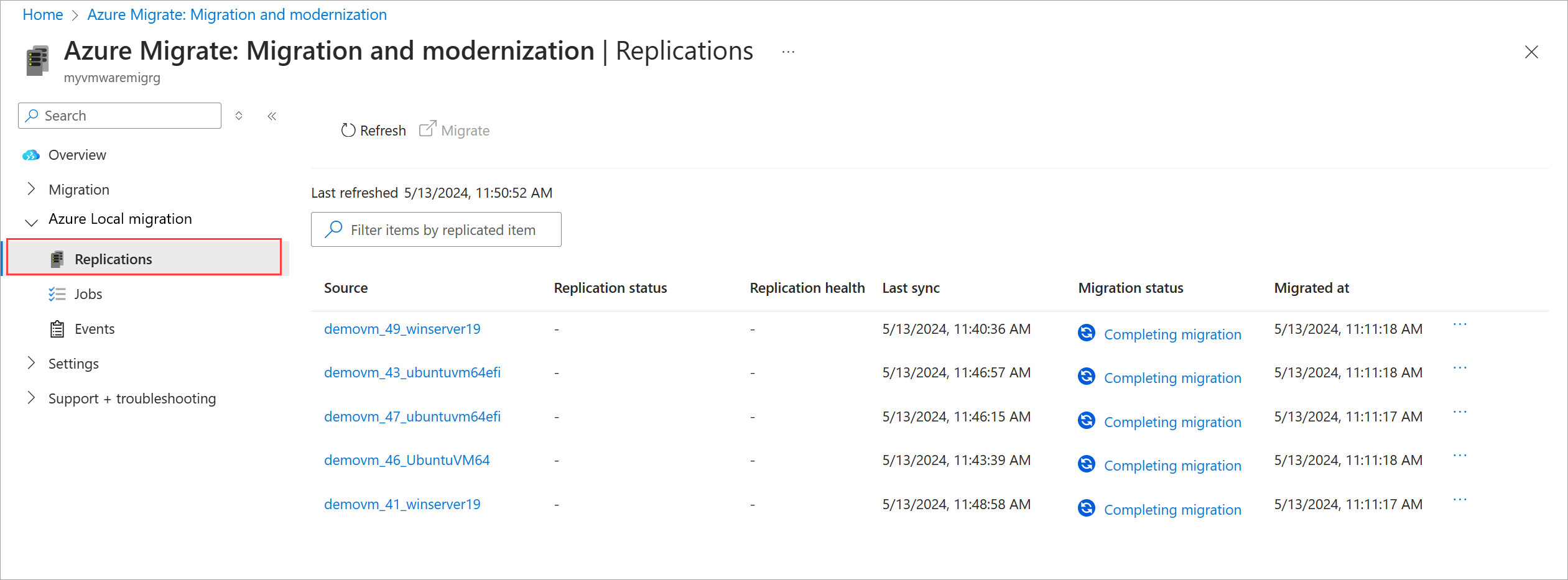Select the Overview icon in the sidebar
Image resolution: width=1568 pixels, height=580 pixels.
click(x=30, y=155)
